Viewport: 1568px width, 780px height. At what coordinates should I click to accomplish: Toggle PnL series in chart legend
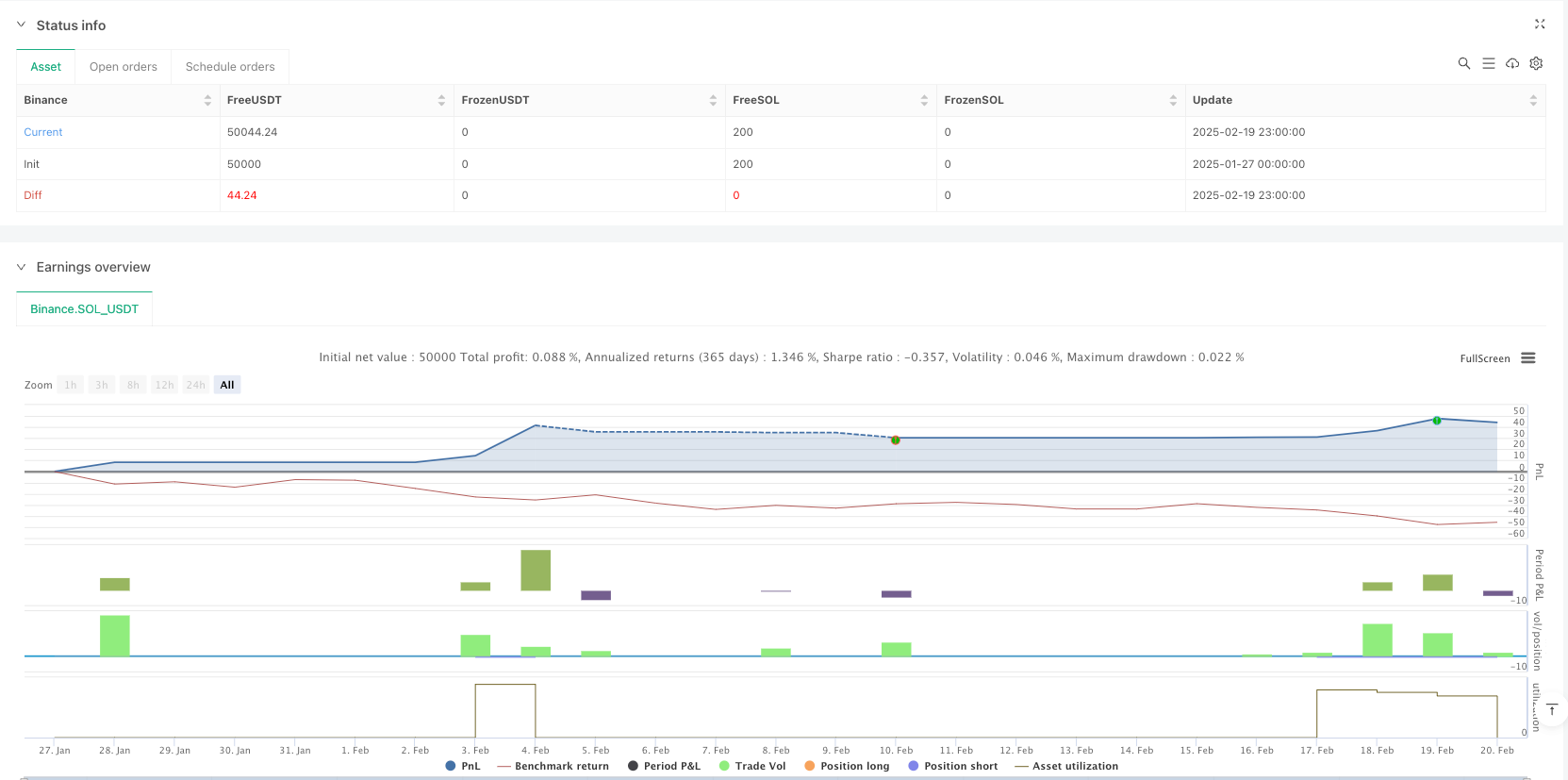(x=463, y=766)
